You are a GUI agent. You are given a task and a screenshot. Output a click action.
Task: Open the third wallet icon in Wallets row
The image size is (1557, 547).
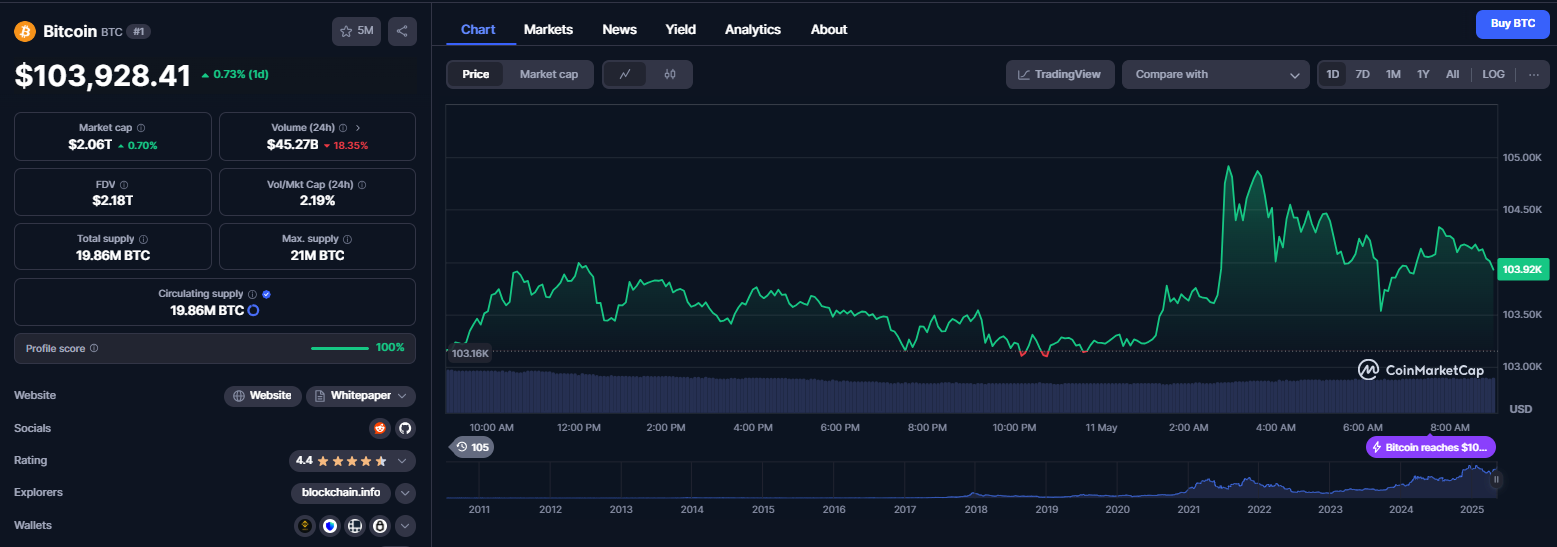pyautogui.click(x=355, y=525)
